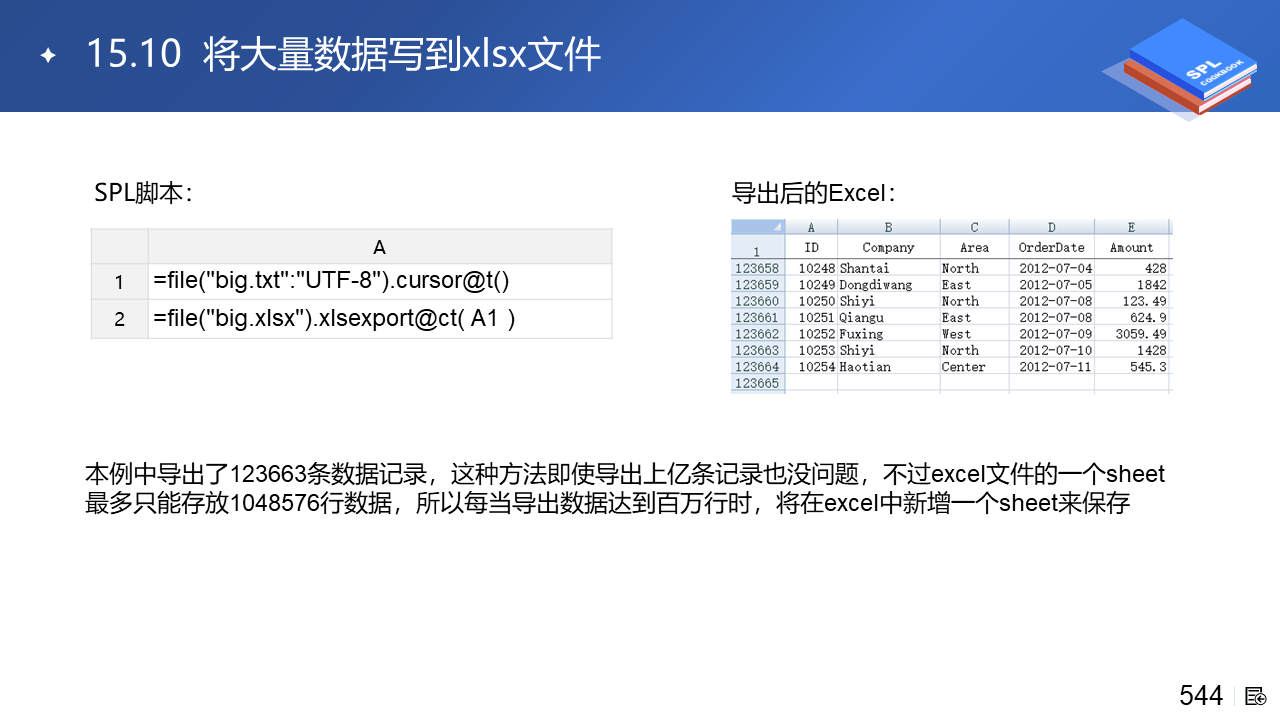Viewport: 1280px width, 720px height.
Task: Click the amount cell 123.49
Action: click(x=1132, y=301)
